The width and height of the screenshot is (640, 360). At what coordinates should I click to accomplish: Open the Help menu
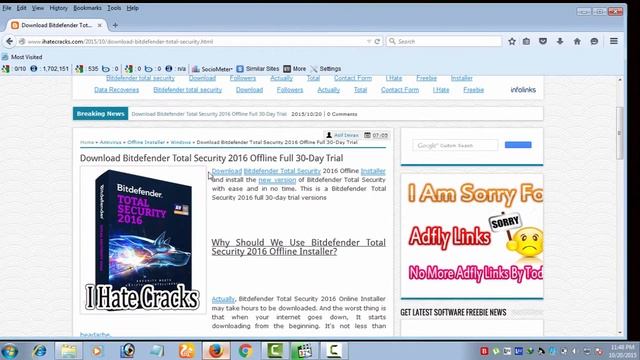133,8
